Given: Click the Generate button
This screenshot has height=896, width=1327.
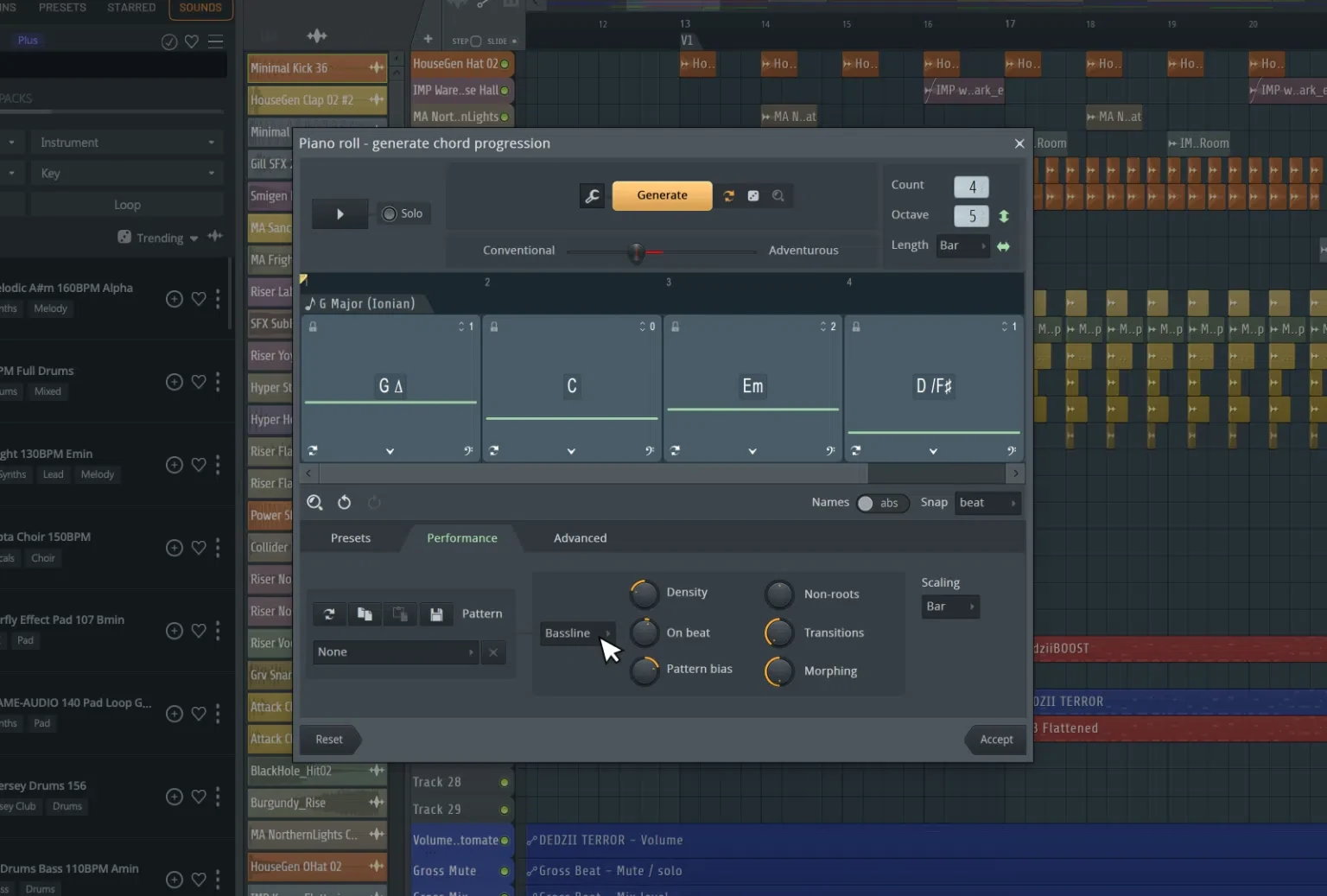Looking at the screenshot, I should pos(662,195).
